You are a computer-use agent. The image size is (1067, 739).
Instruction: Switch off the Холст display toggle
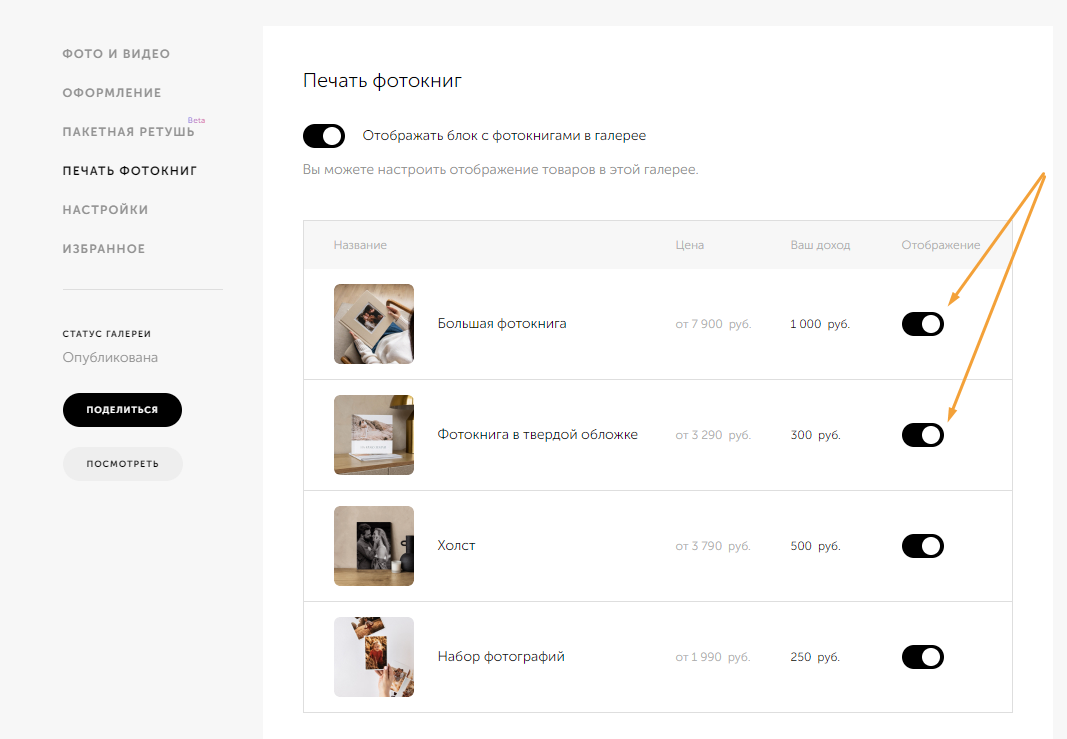922,546
